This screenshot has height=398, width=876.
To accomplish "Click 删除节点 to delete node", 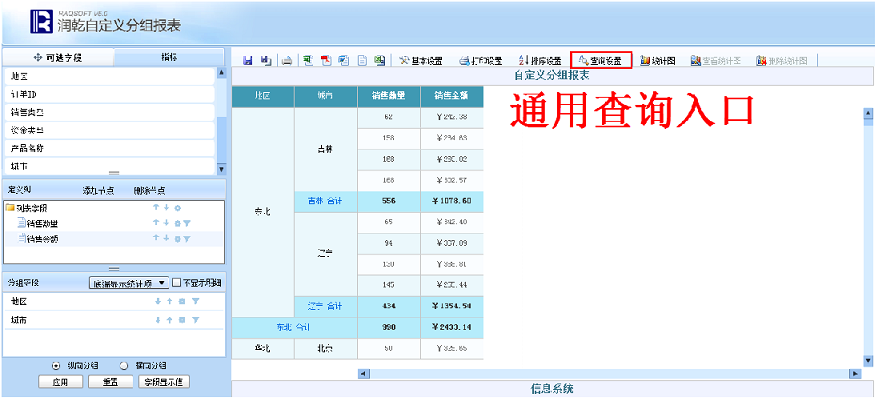I will [x=150, y=191].
